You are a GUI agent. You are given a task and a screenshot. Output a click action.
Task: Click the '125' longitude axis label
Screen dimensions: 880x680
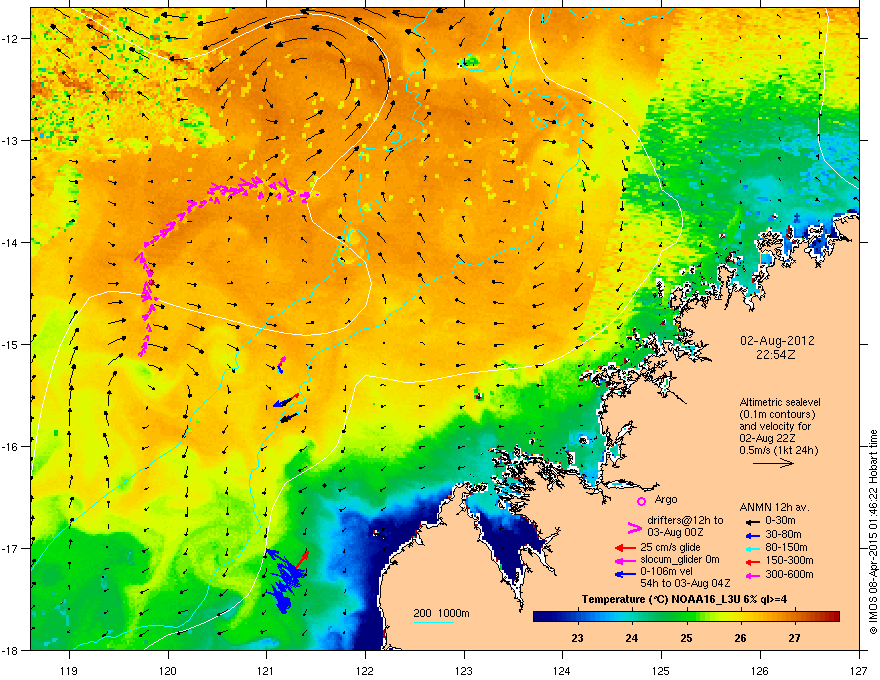click(x=661, y=671)
